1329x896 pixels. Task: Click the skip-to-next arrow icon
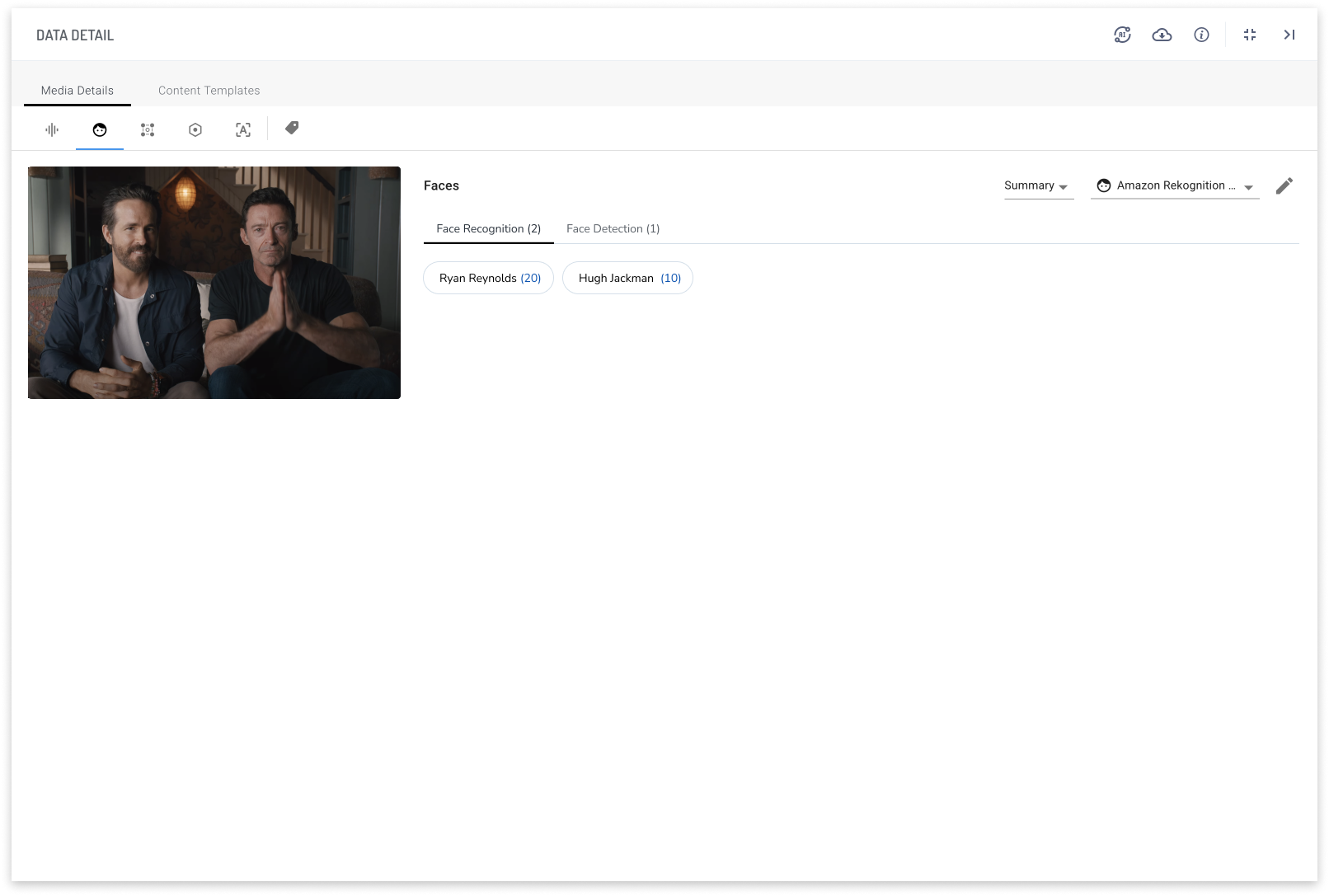click(x=1289, y=35)
